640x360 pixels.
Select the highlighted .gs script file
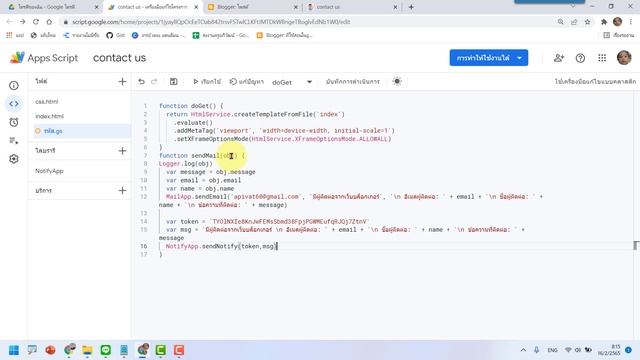pos(81,131)
